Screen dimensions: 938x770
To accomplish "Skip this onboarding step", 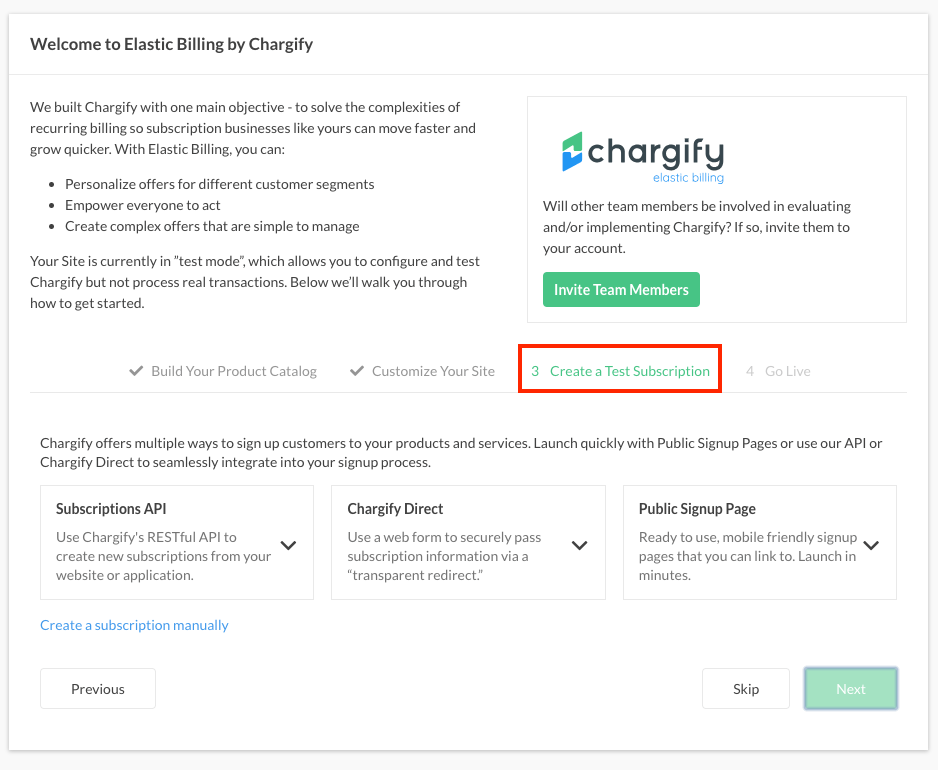I will 746,689.
